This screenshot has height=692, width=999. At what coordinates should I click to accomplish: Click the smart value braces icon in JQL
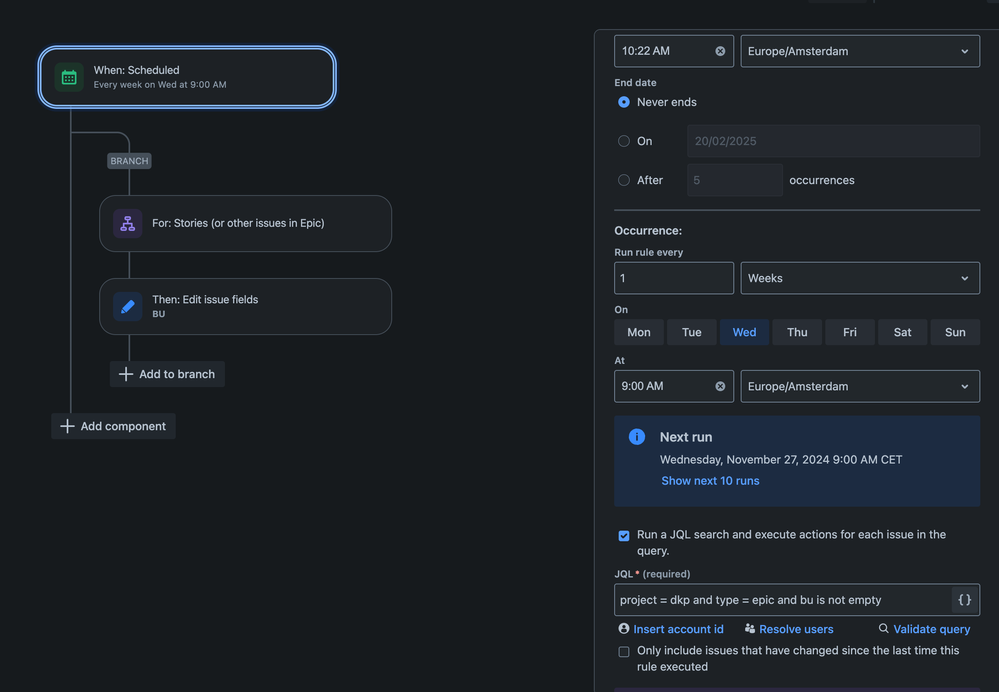[x=965, y=600]
